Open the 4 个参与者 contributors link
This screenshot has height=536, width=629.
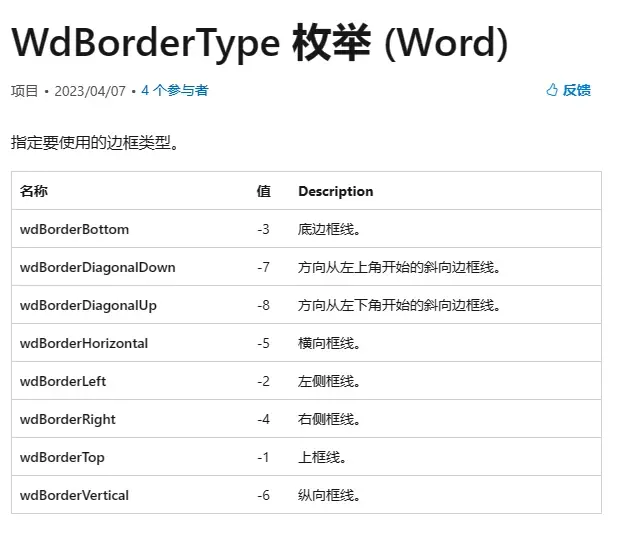(x=174, y=90)
